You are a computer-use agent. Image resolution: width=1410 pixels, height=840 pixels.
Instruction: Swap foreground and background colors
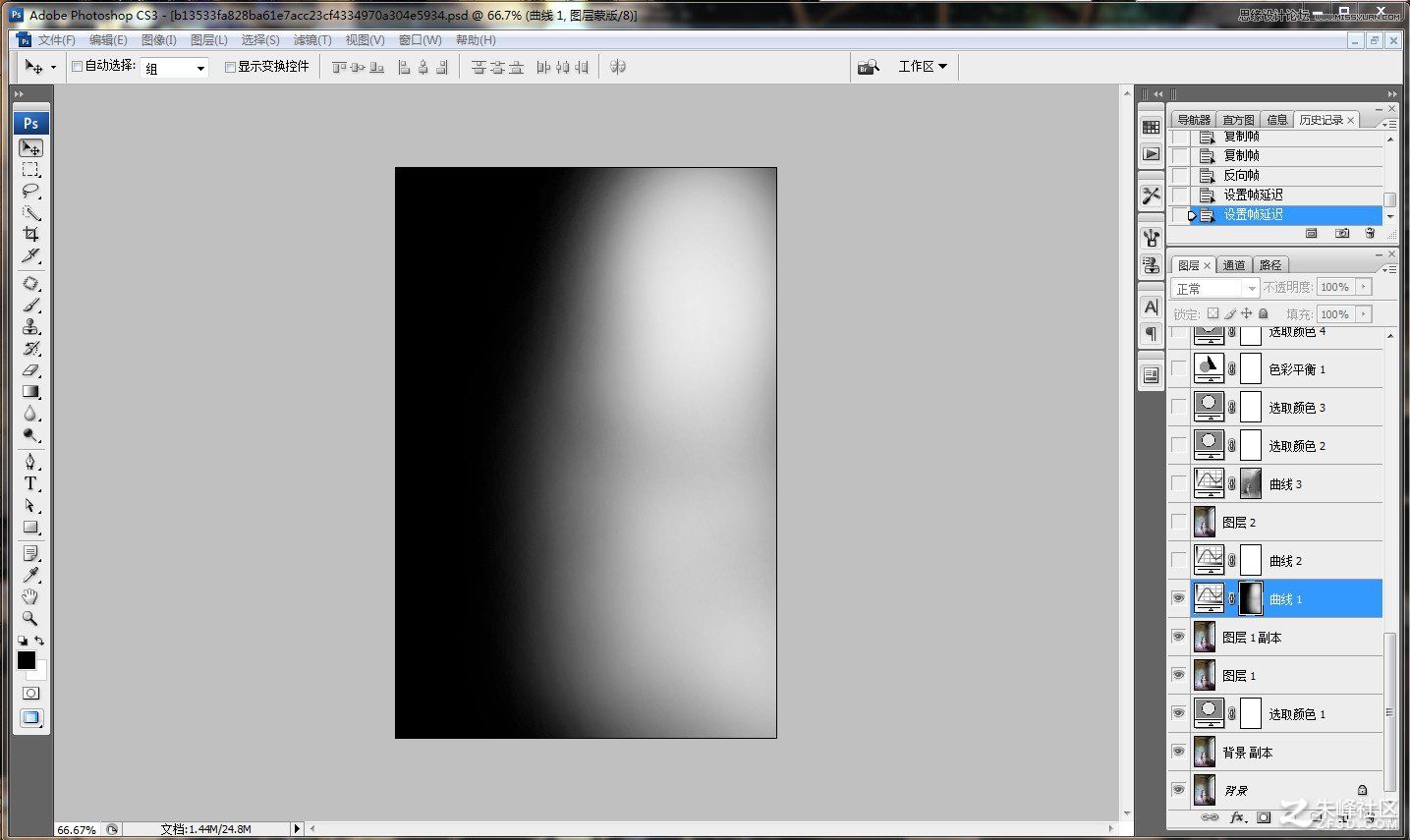39,641
